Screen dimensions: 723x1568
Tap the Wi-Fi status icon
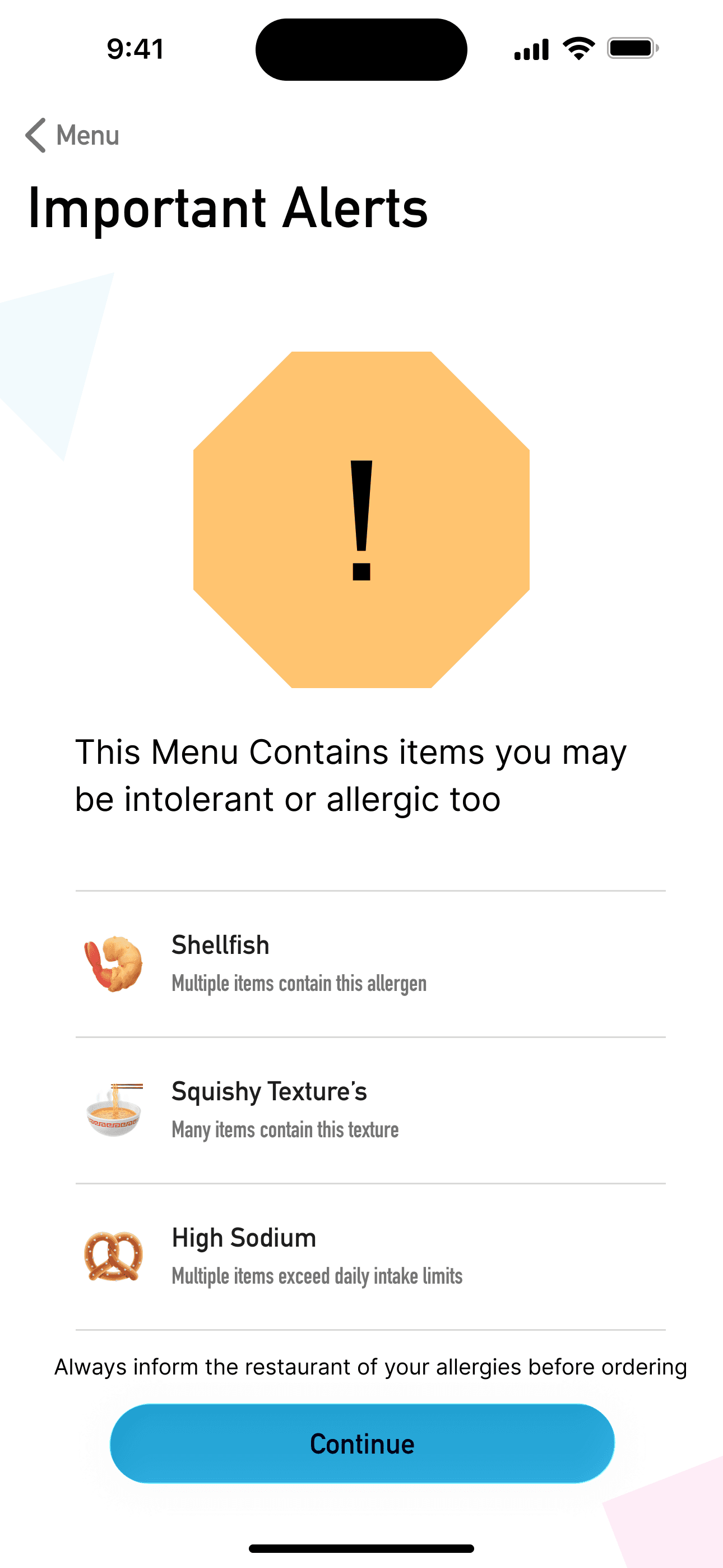579,49
